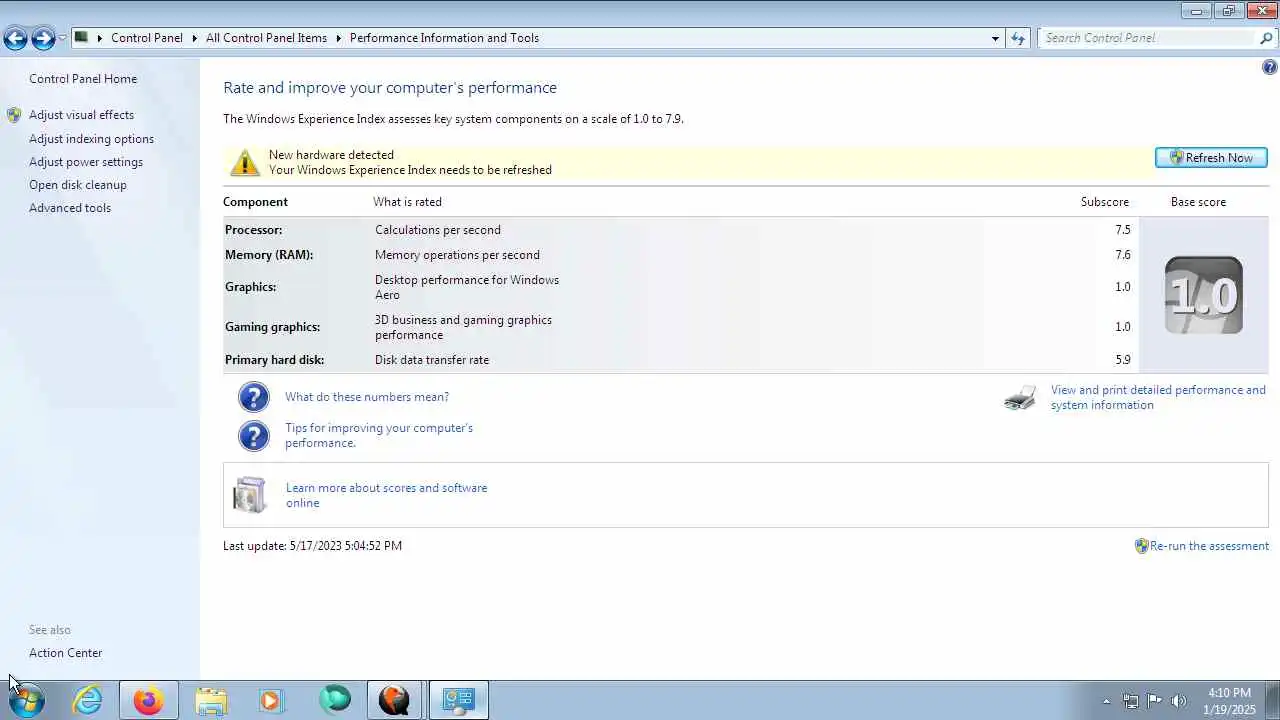Click the 'Processor:' row label
1280x720 pixels.
(x=253, y=230)
